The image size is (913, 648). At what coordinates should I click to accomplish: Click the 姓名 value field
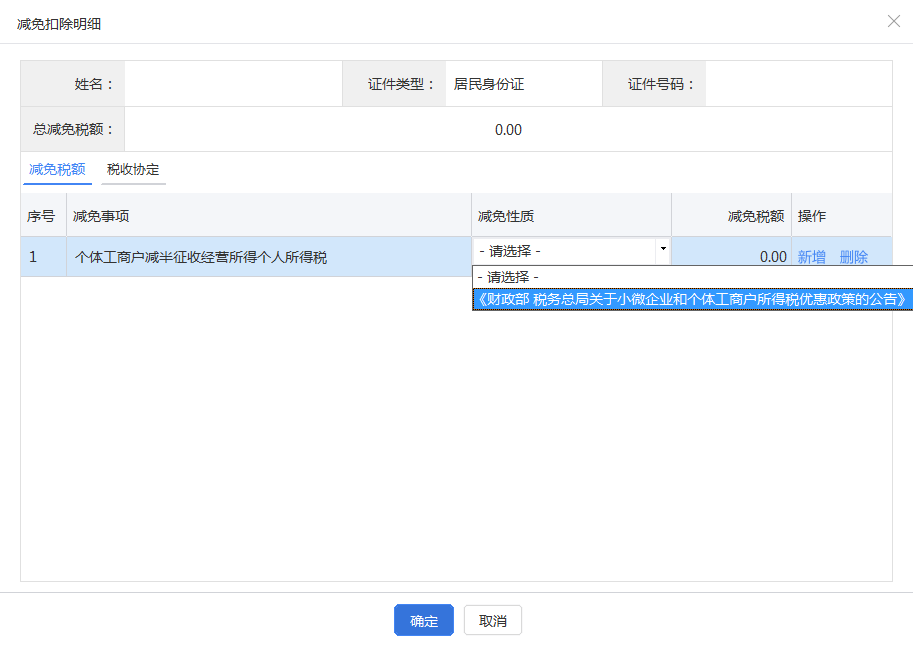tap(232, 84)
